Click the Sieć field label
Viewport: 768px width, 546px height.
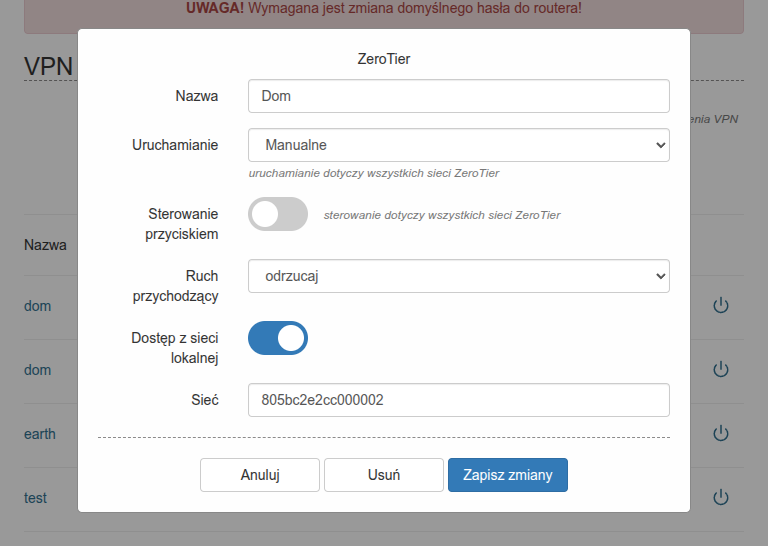pos(205,400)
